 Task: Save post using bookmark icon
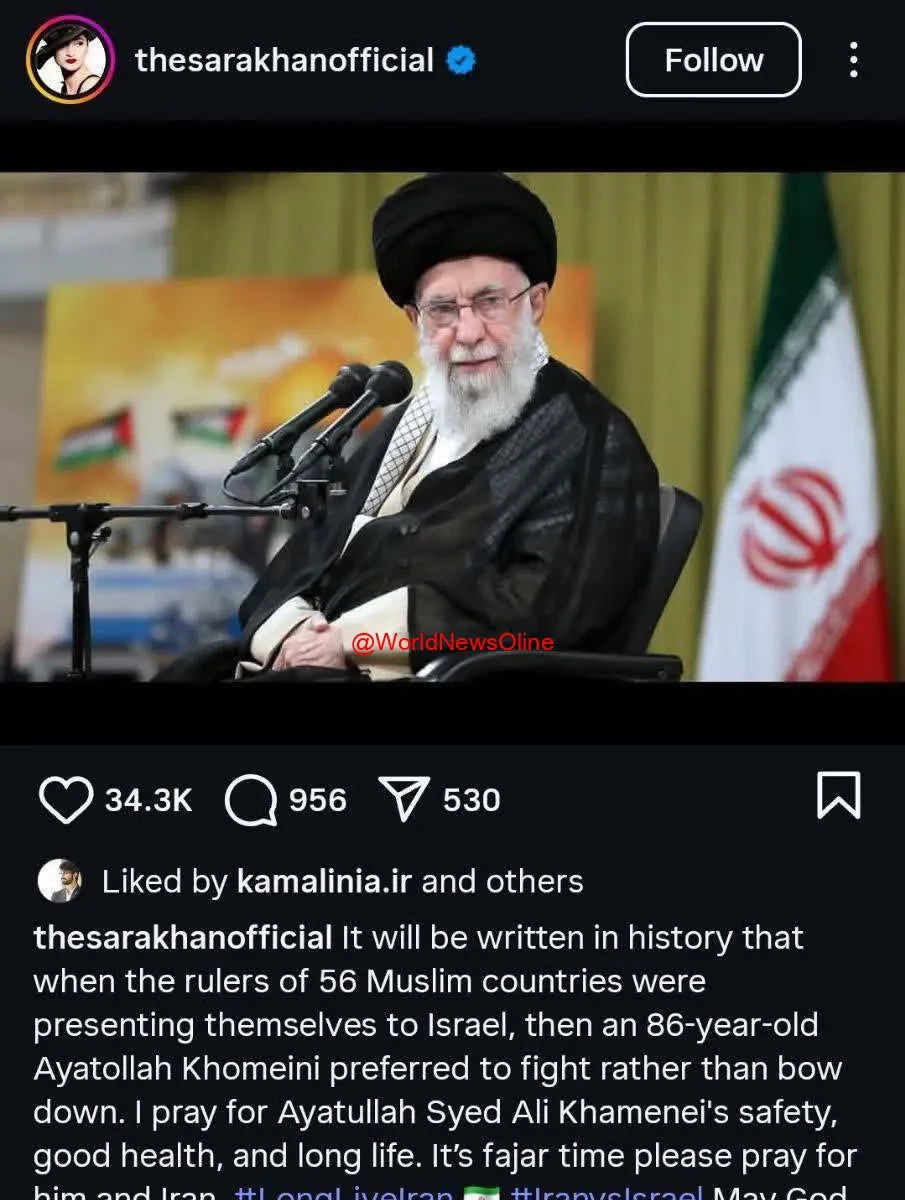[838, 797]
